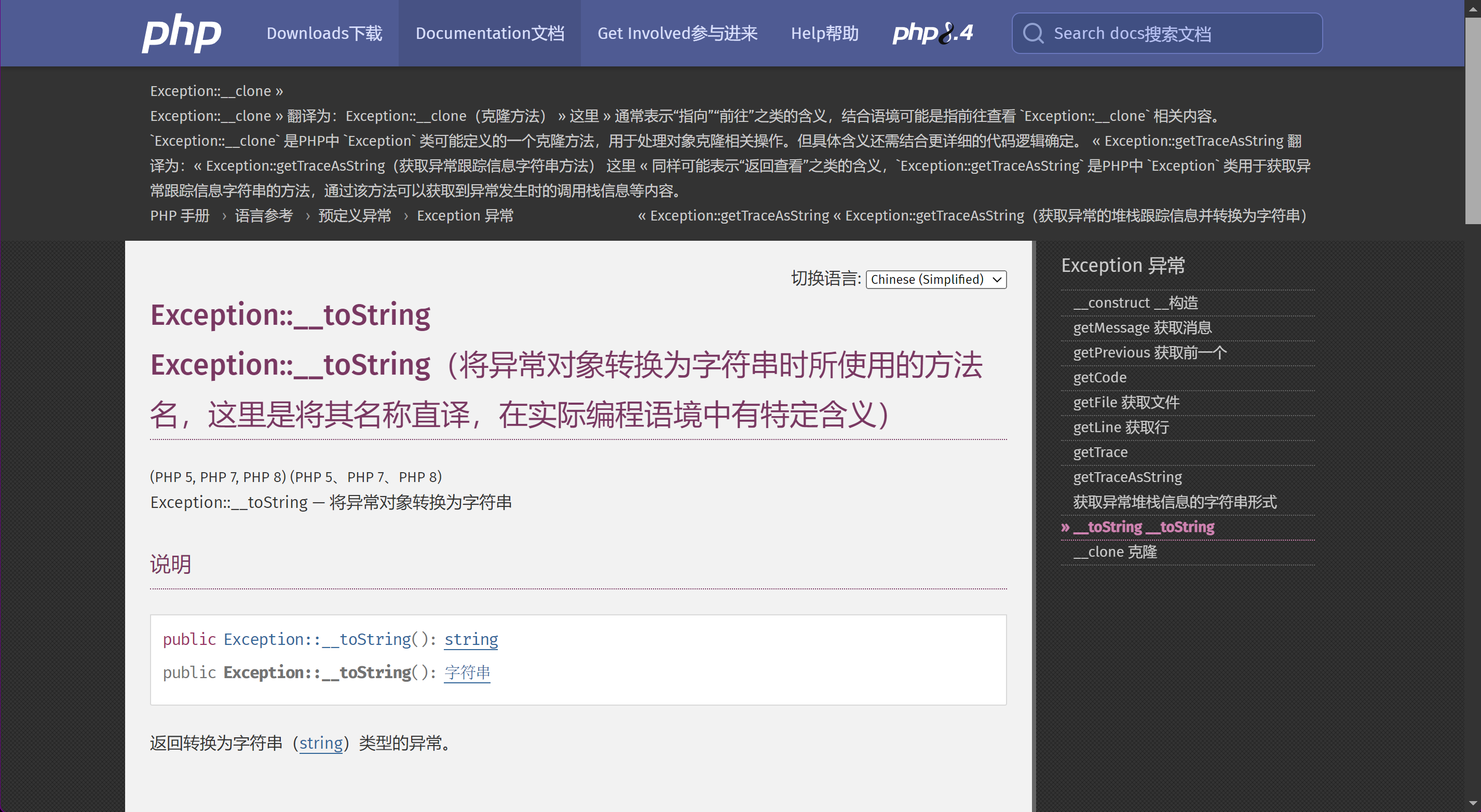Click the 字符串 return type link
1481x812 pixels.
467,672
